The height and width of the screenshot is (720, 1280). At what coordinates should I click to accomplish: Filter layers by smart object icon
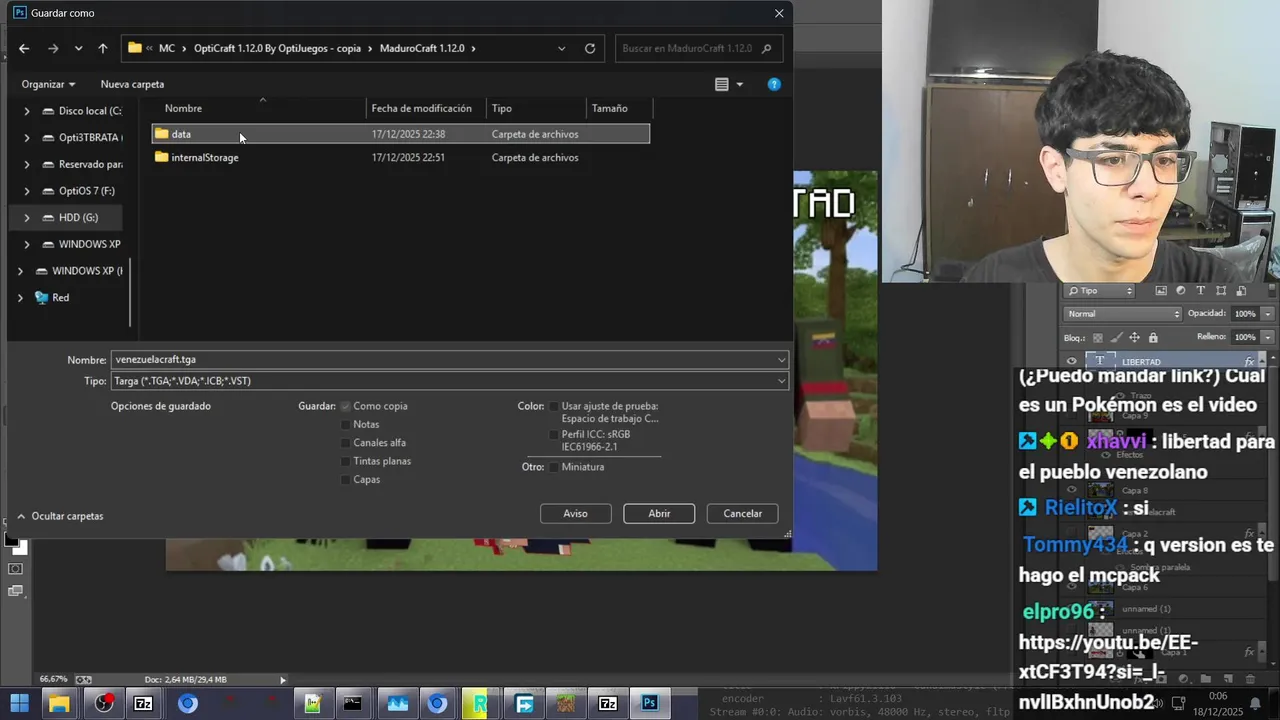(1241, 291)
